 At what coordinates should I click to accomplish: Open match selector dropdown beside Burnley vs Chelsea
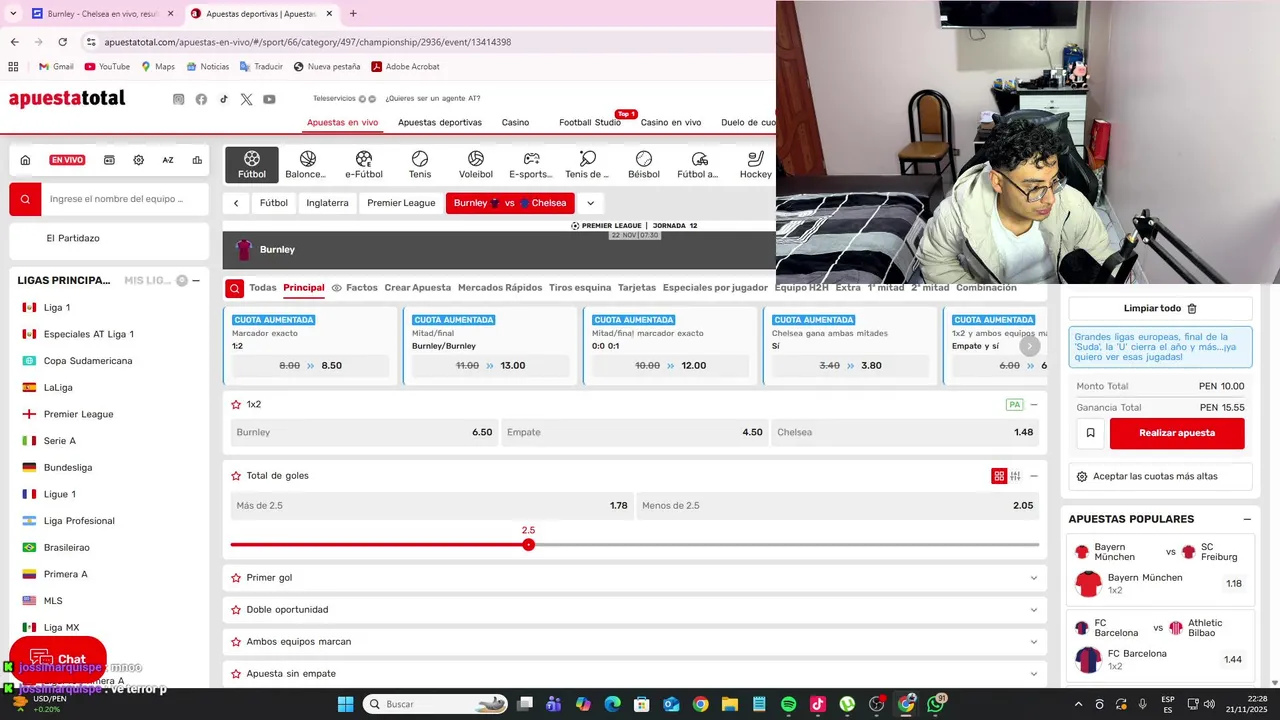[x=590, y=203]
